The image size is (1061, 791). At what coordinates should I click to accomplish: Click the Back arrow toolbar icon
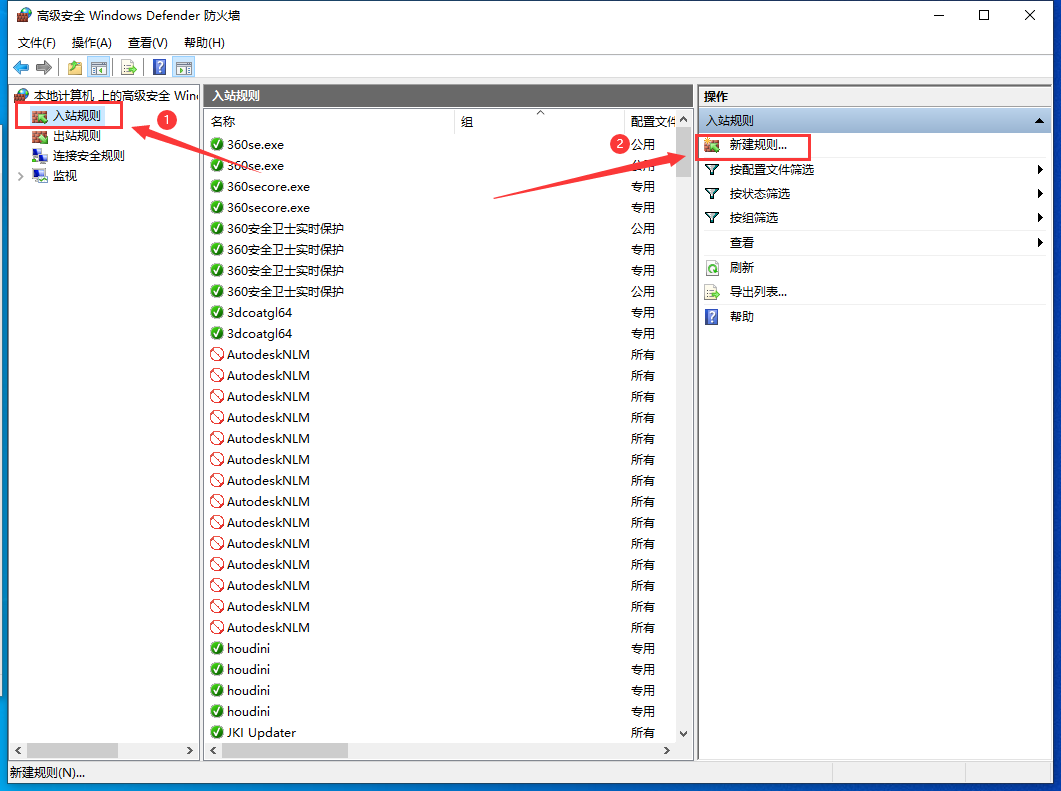22,68
